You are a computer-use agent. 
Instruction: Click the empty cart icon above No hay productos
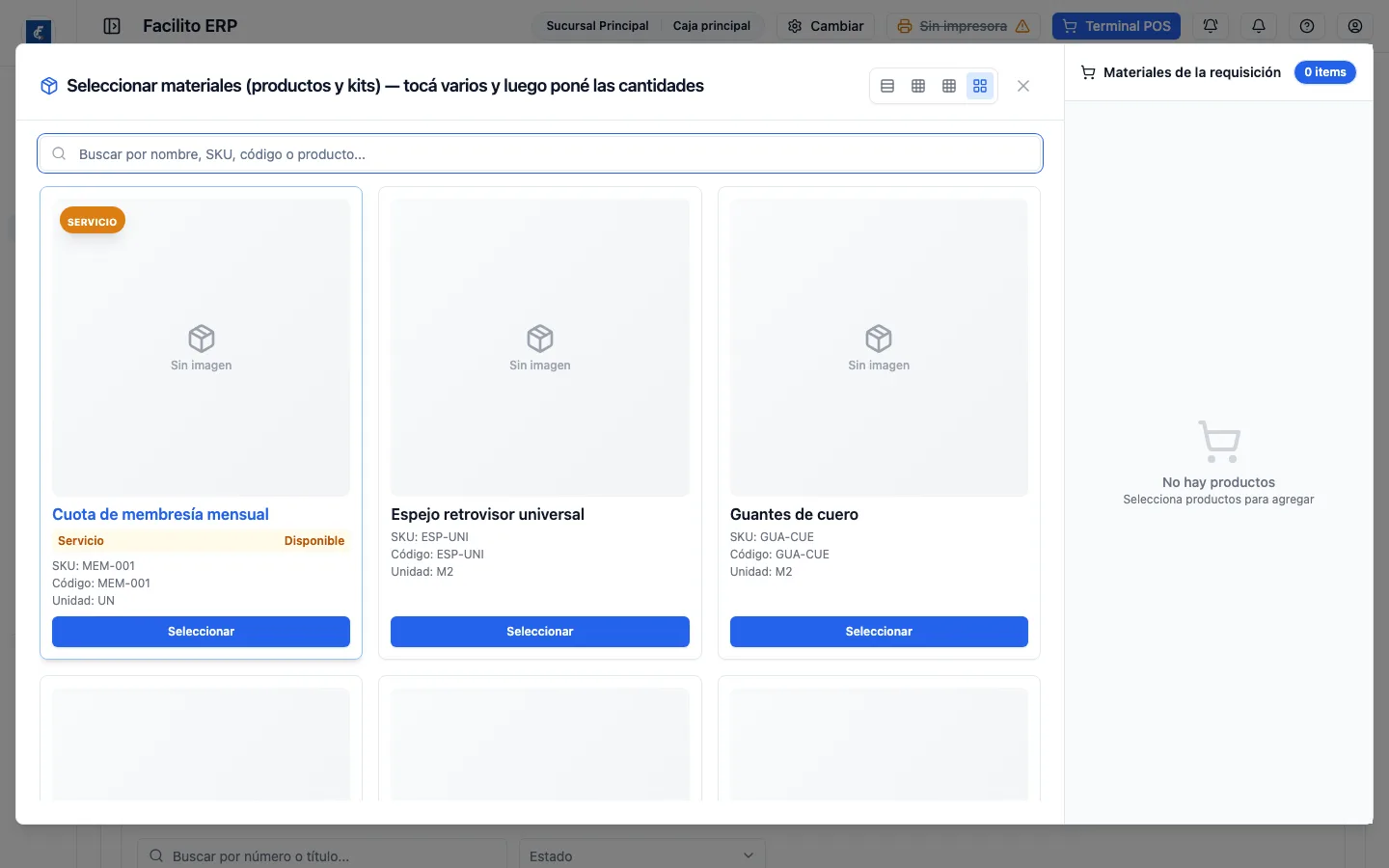1219,442
